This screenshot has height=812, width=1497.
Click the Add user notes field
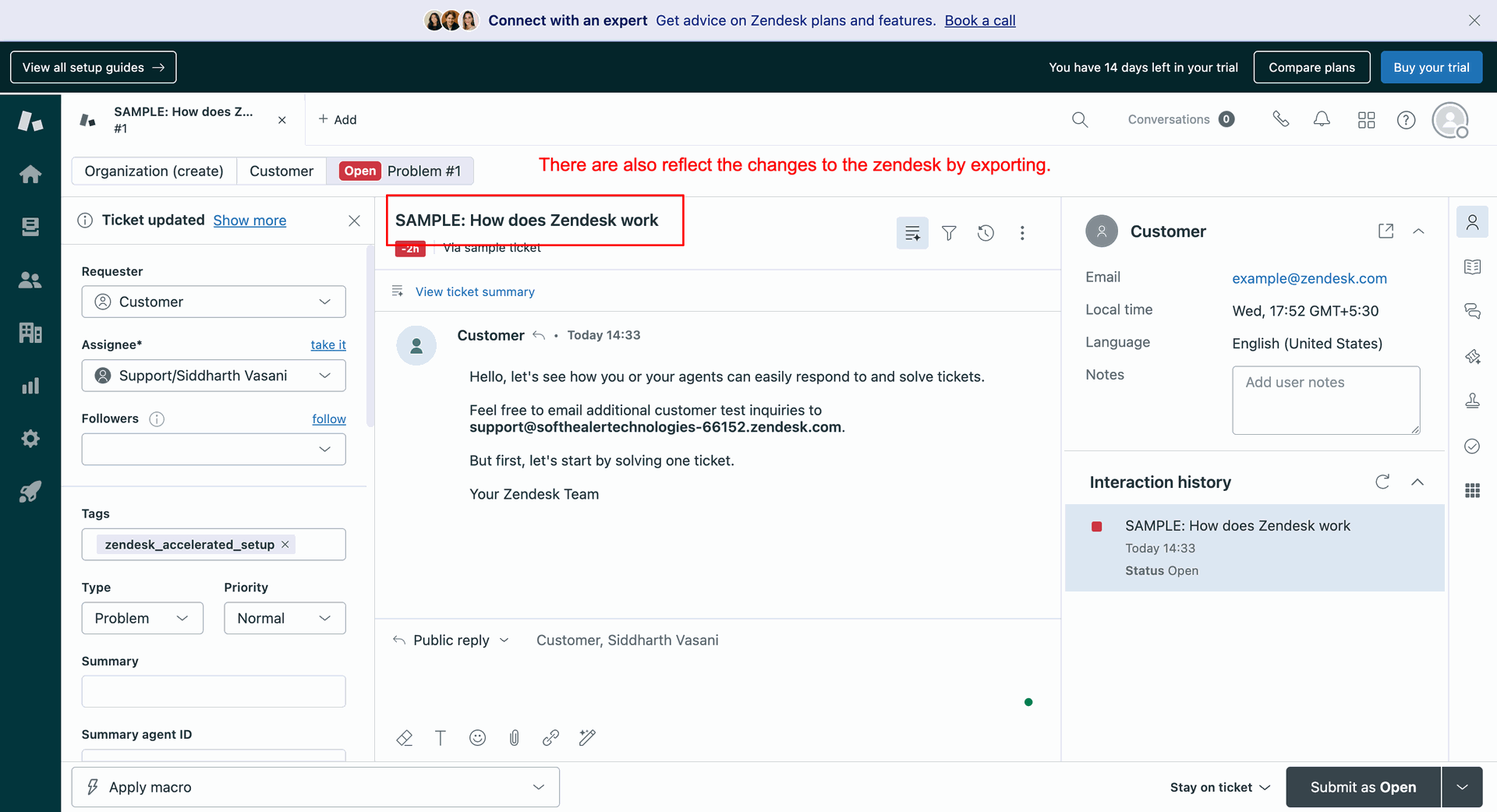tap(1325, 400)
